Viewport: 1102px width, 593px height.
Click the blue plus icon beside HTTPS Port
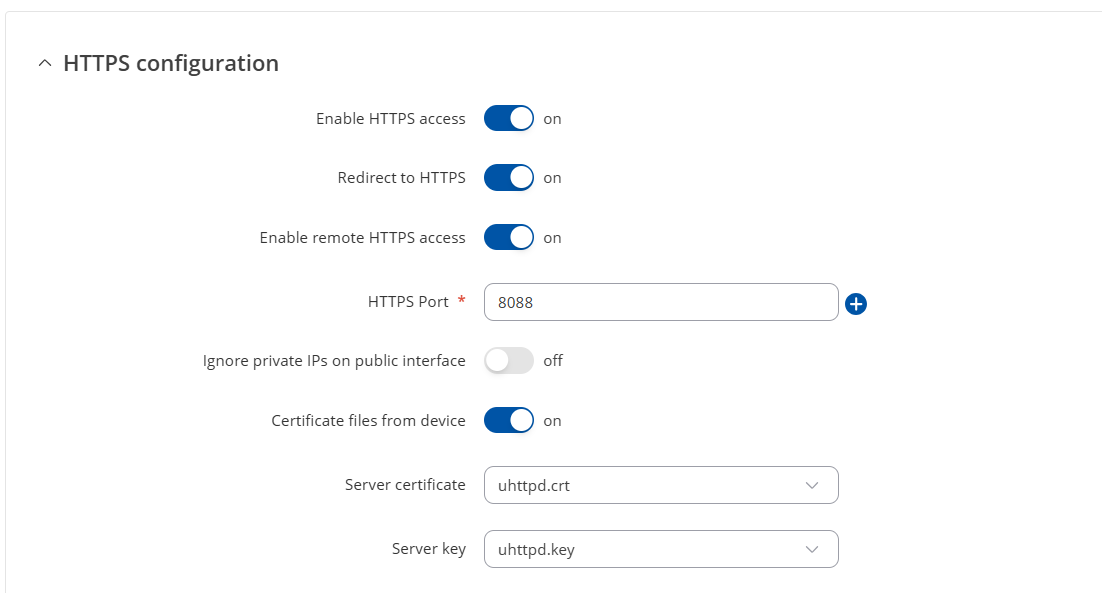point(855,304)
